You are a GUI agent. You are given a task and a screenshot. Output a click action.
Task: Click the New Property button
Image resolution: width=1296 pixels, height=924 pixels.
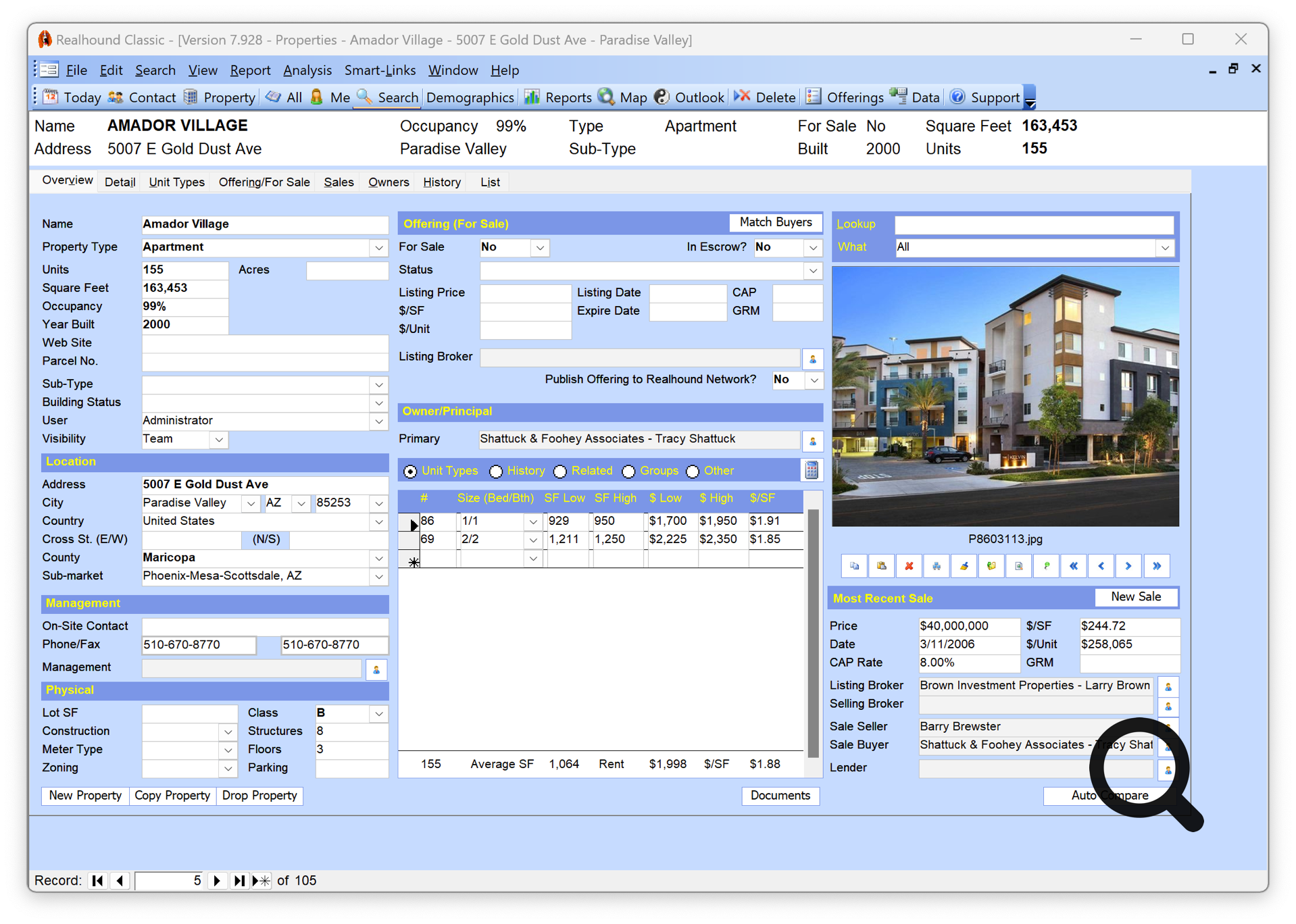click(85, 796)
